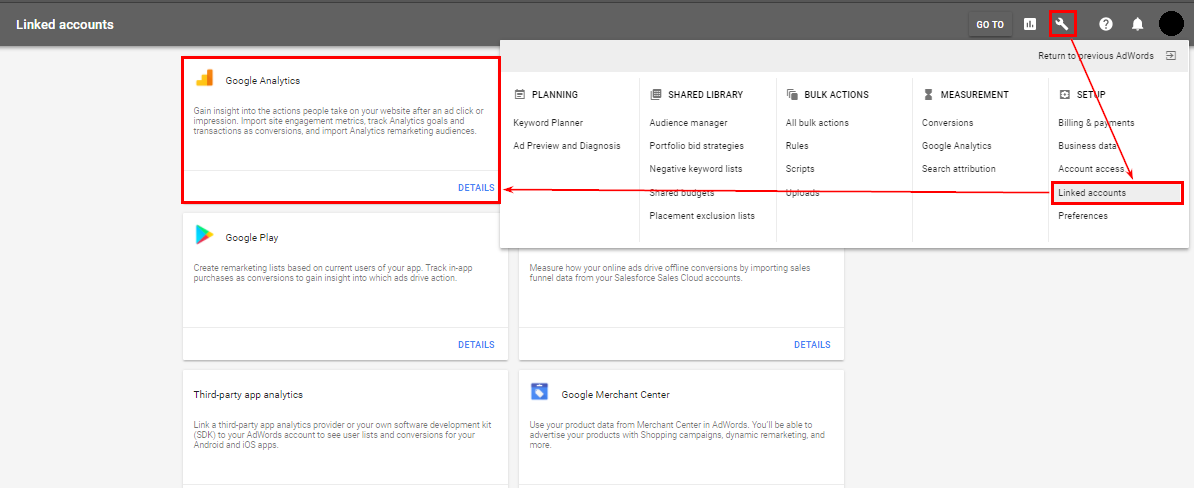Click the Google Analytics logo icon
The width and height of the screenshot is (1194, 488).
pos(204,78)
